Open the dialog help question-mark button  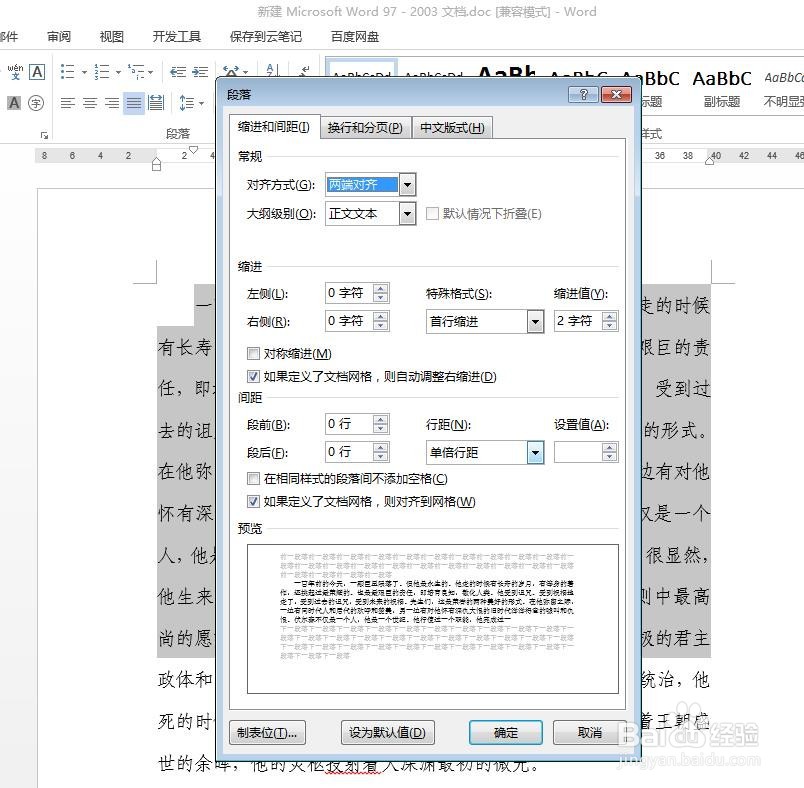point(583,94)
